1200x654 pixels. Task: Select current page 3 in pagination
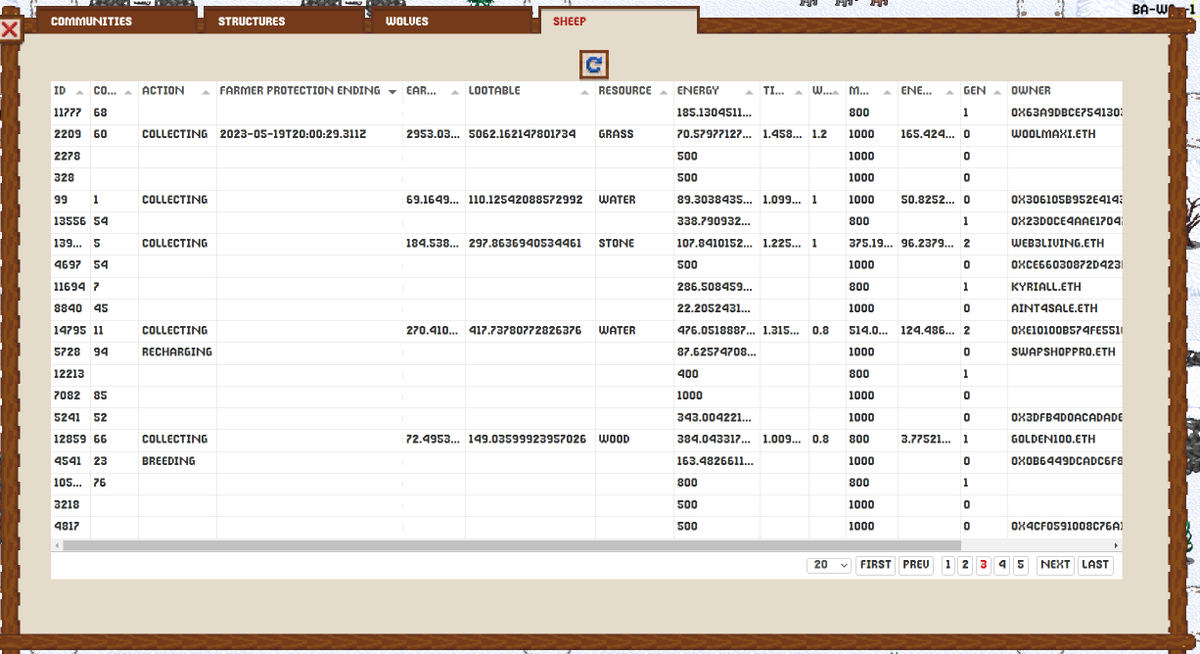(x=983, y=565)
